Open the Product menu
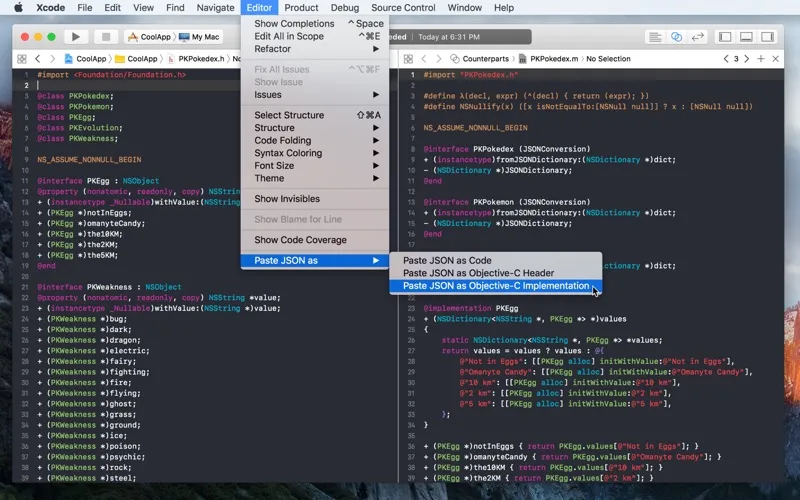Image resolution: width=800 pixels, height=500 pixels. click(301, 8)
